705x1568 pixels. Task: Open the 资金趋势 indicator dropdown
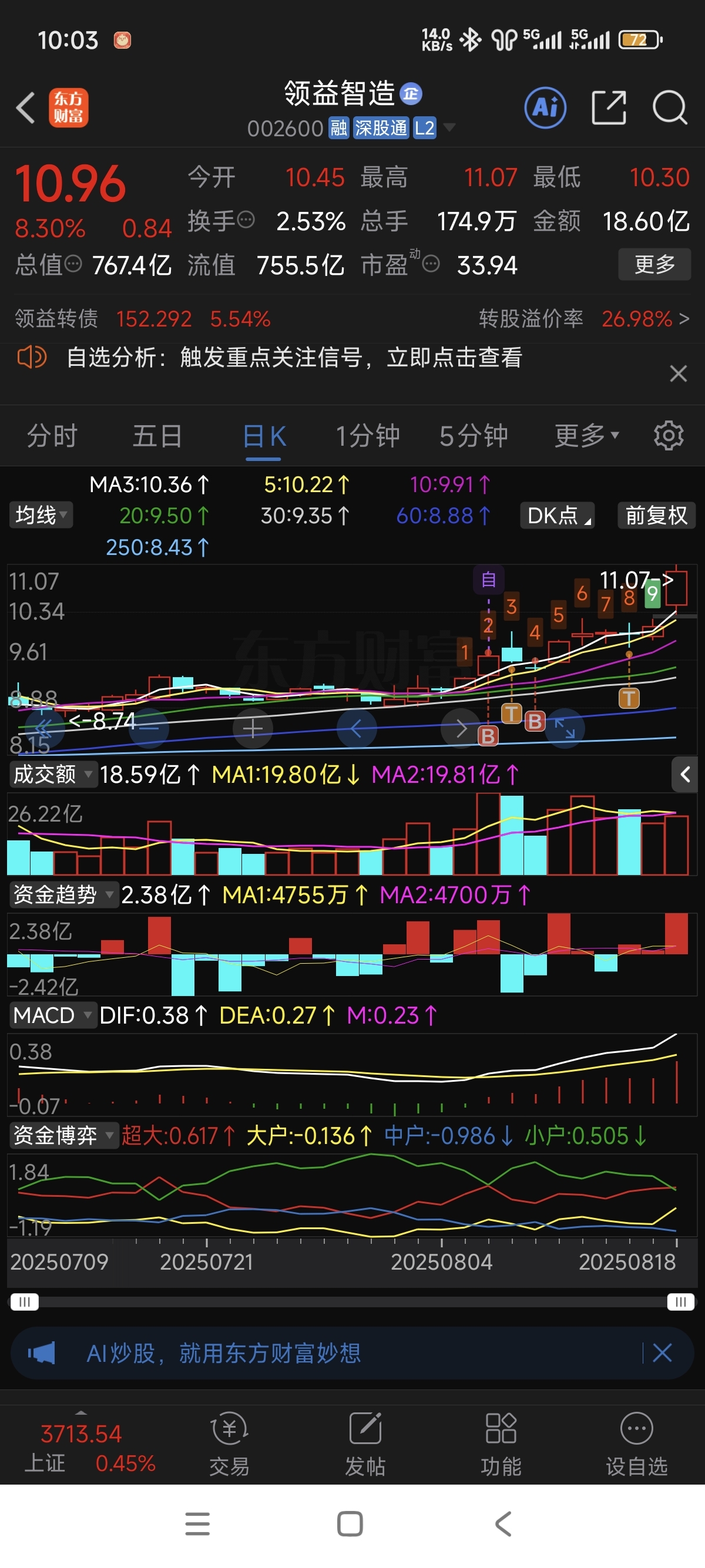click(x=63, y=894)
